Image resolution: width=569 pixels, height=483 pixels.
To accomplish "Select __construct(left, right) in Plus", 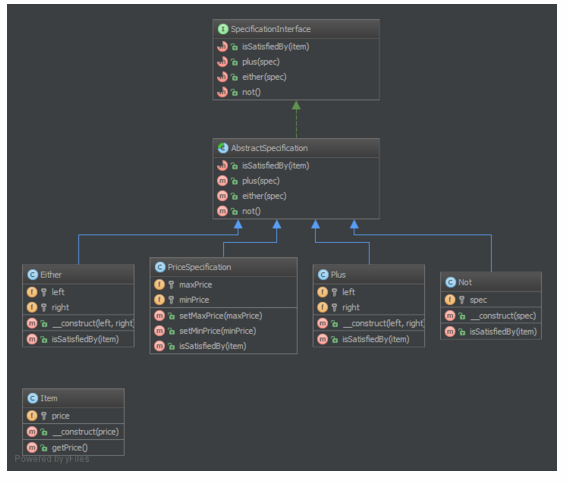I will tap(384, 323).
